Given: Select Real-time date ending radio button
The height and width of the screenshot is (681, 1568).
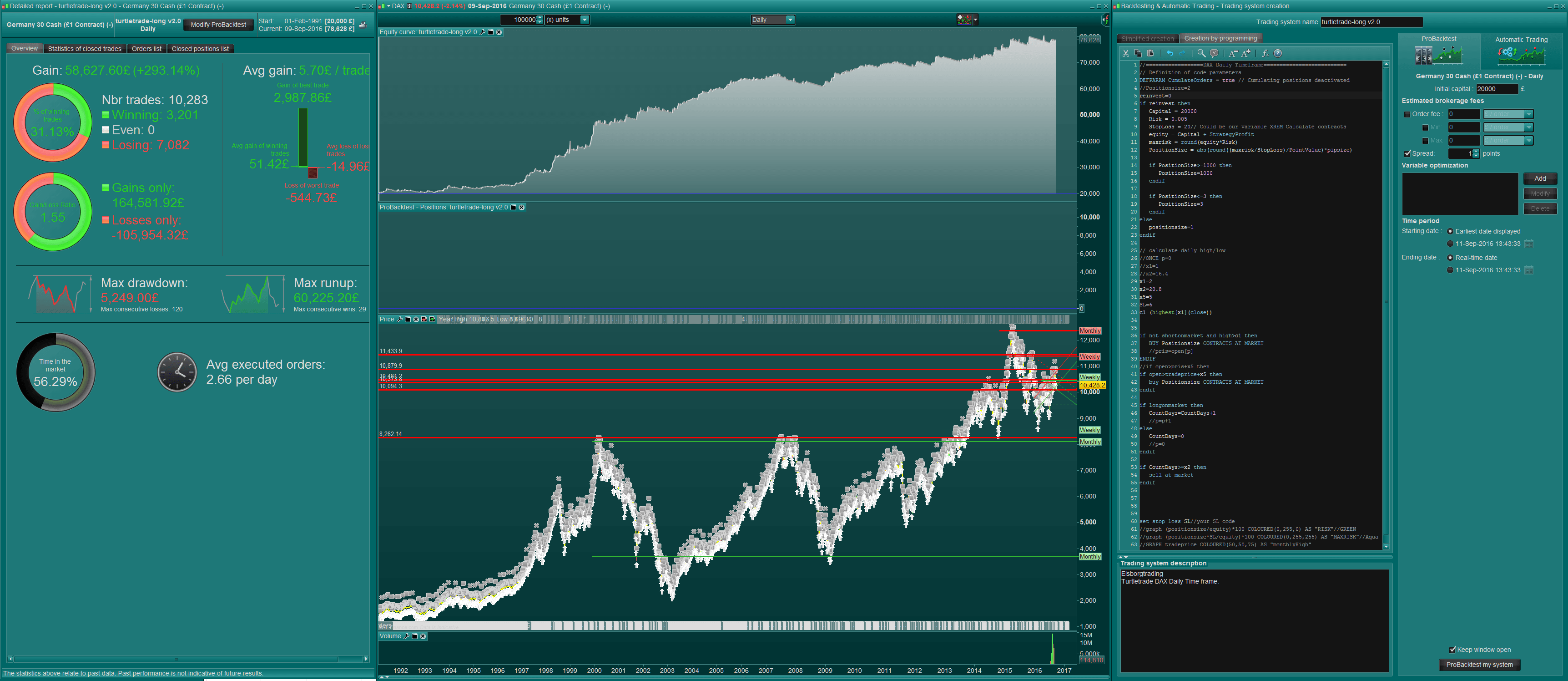Looking at the screenshot, I should click(1450, 258).
